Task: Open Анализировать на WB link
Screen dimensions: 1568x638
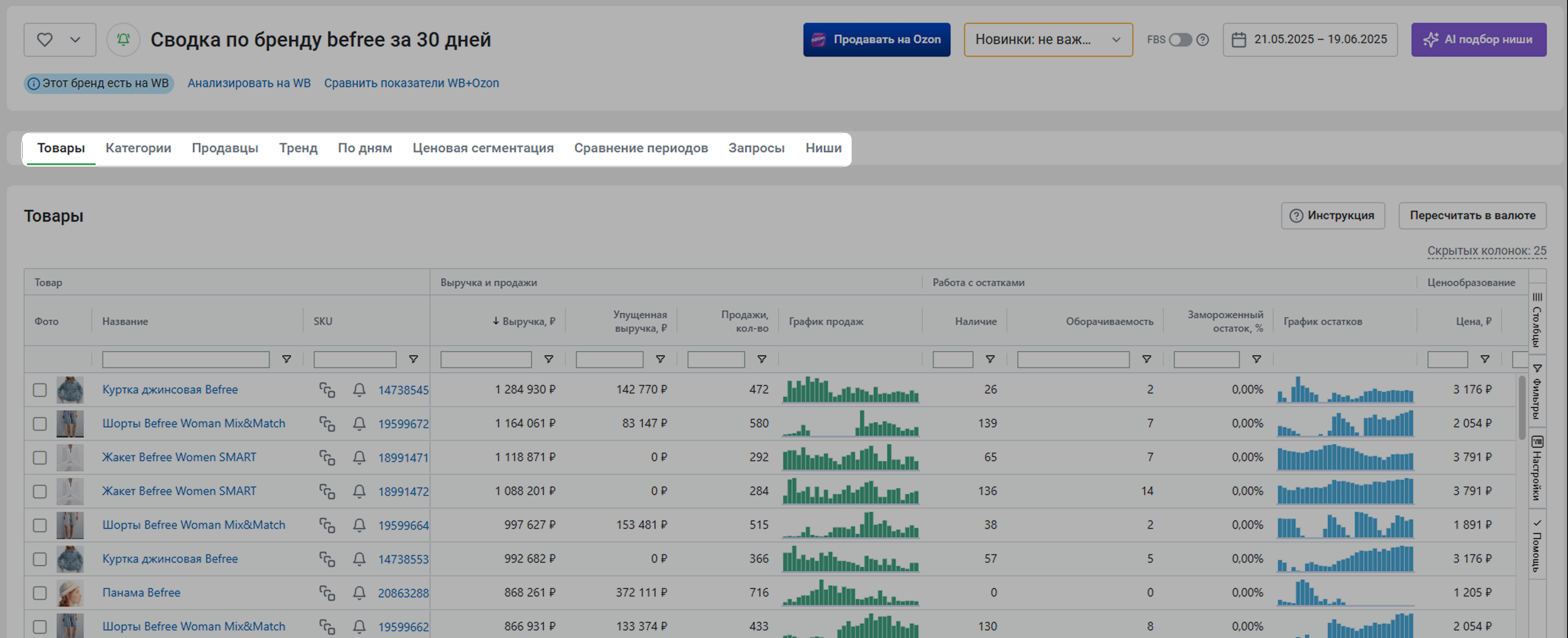Action: [249, 83]
